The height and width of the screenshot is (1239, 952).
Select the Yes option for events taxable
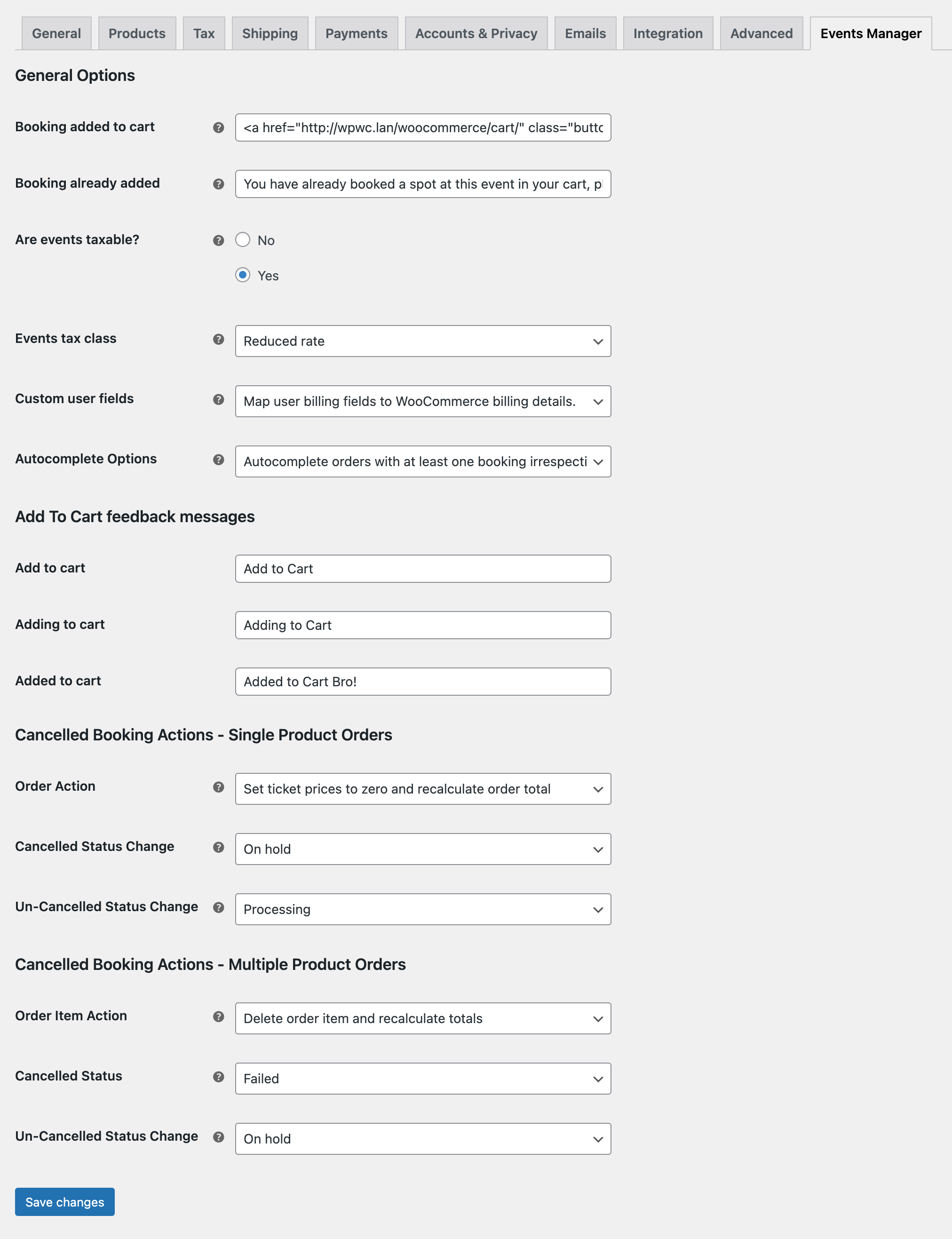coord(243,276)
